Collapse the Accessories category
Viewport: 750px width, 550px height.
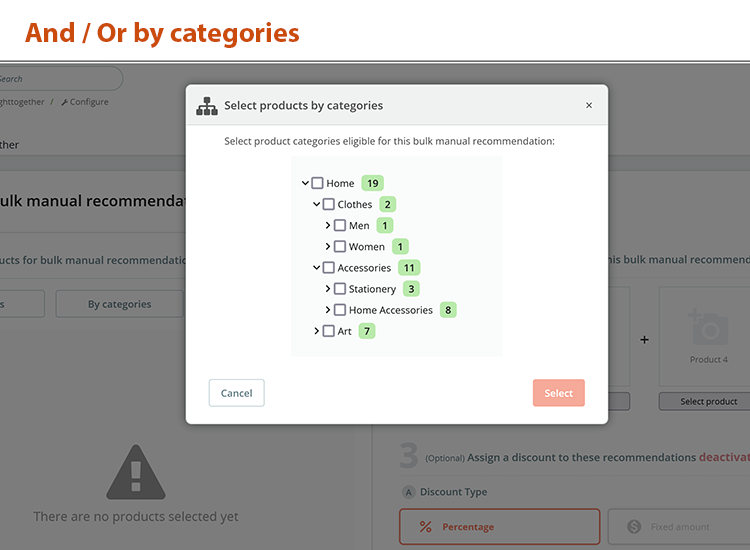[x=317, y=268]
